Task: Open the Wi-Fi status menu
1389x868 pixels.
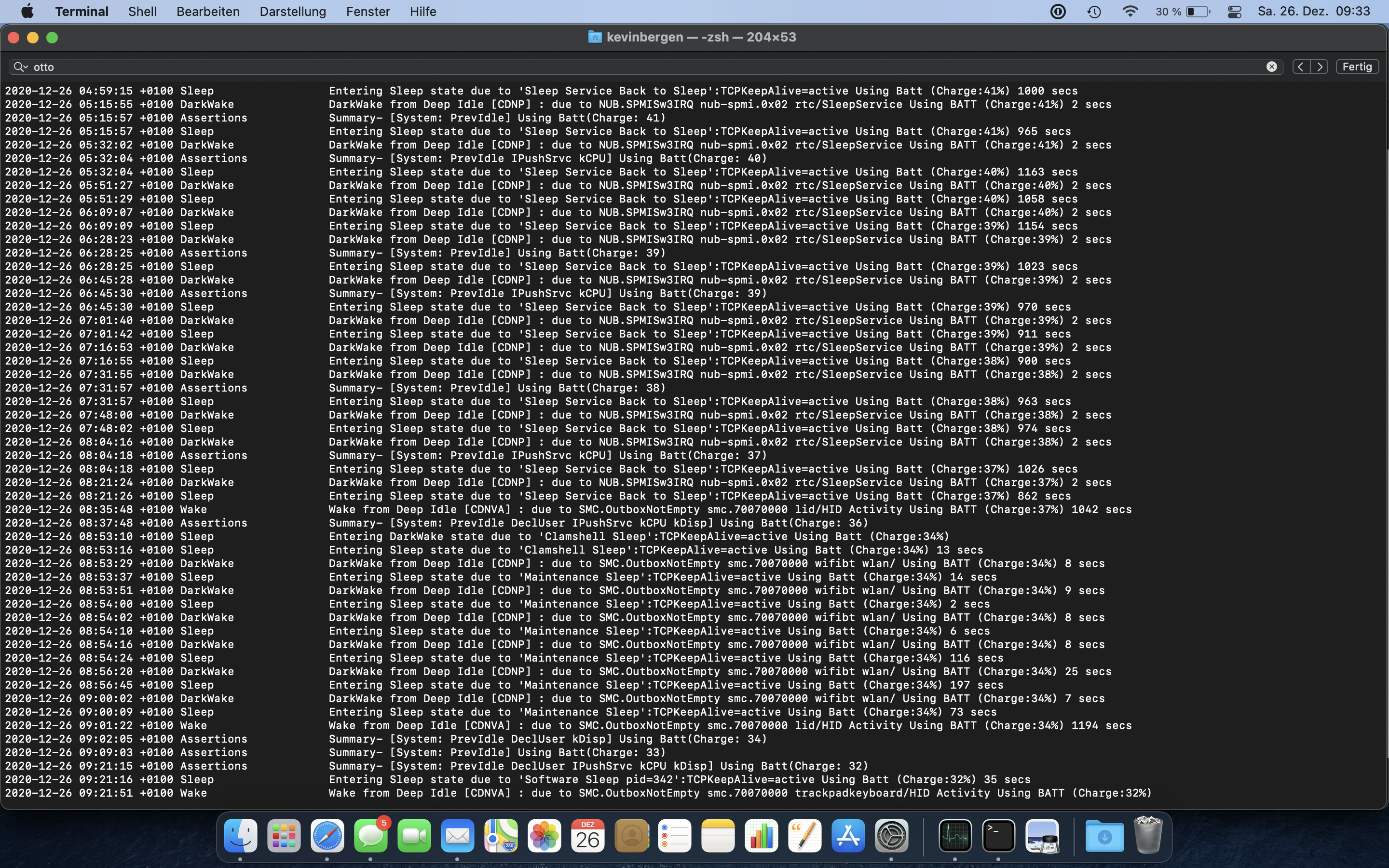Action: [1130, 12]
